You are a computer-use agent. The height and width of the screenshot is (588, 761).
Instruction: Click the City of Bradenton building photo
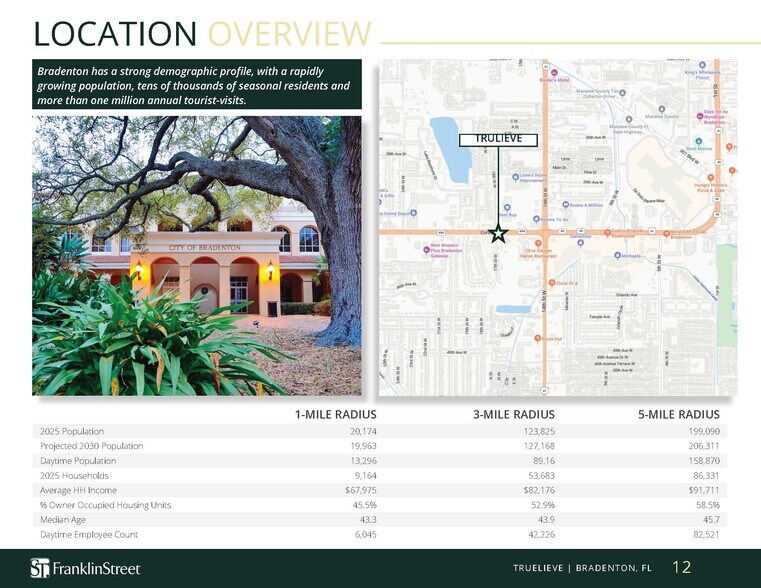(x=197, y=256)
